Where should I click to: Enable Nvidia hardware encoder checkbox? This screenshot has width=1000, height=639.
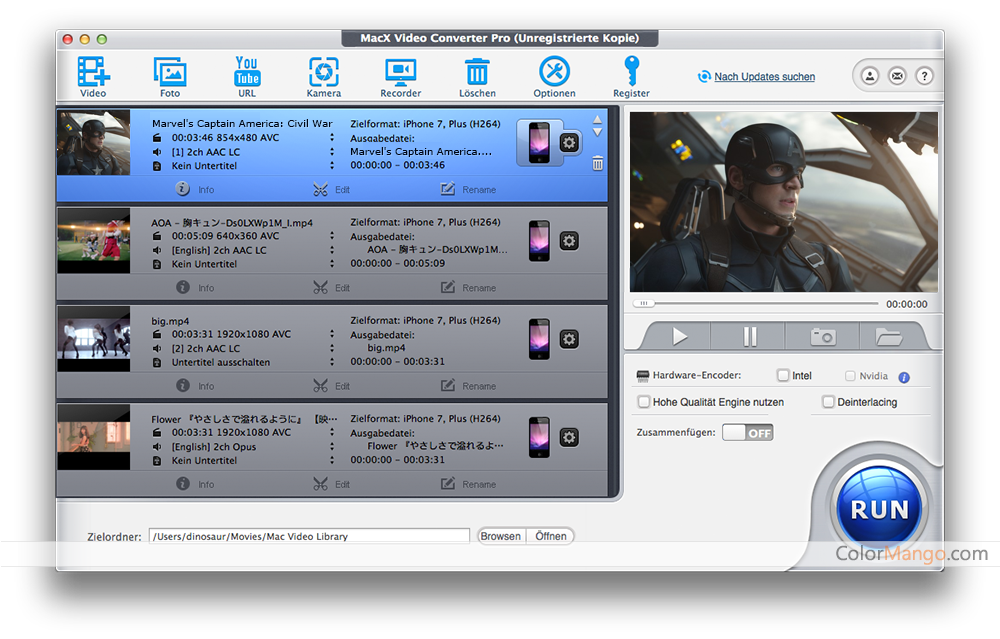(850, 376)
